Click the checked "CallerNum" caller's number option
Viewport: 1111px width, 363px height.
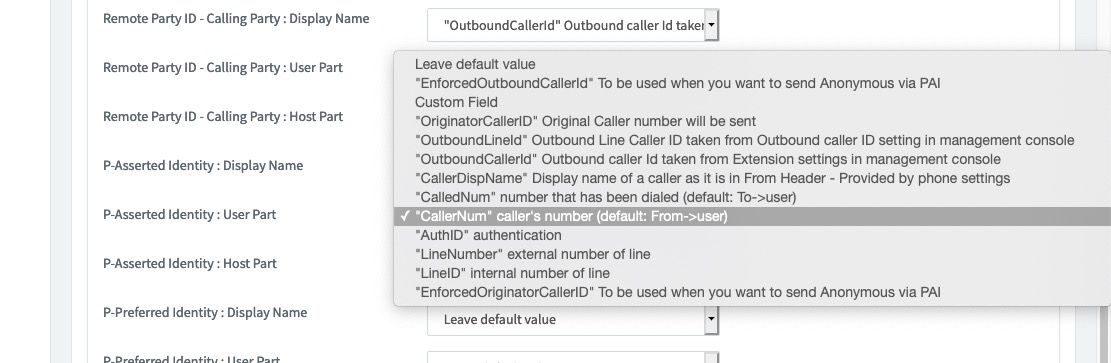(x=752, y=216)
